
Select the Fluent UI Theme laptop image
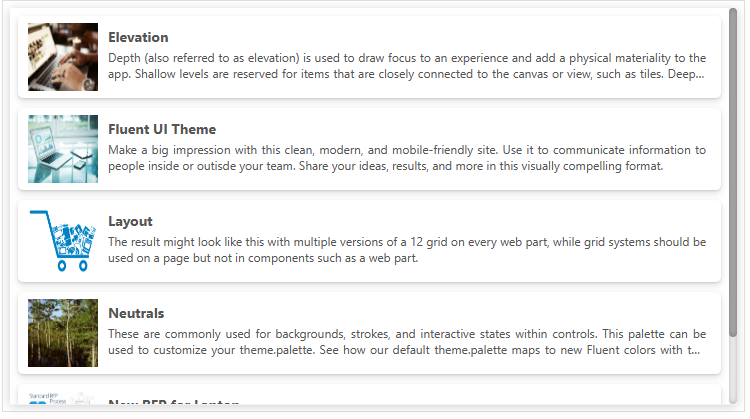[63, 149]
